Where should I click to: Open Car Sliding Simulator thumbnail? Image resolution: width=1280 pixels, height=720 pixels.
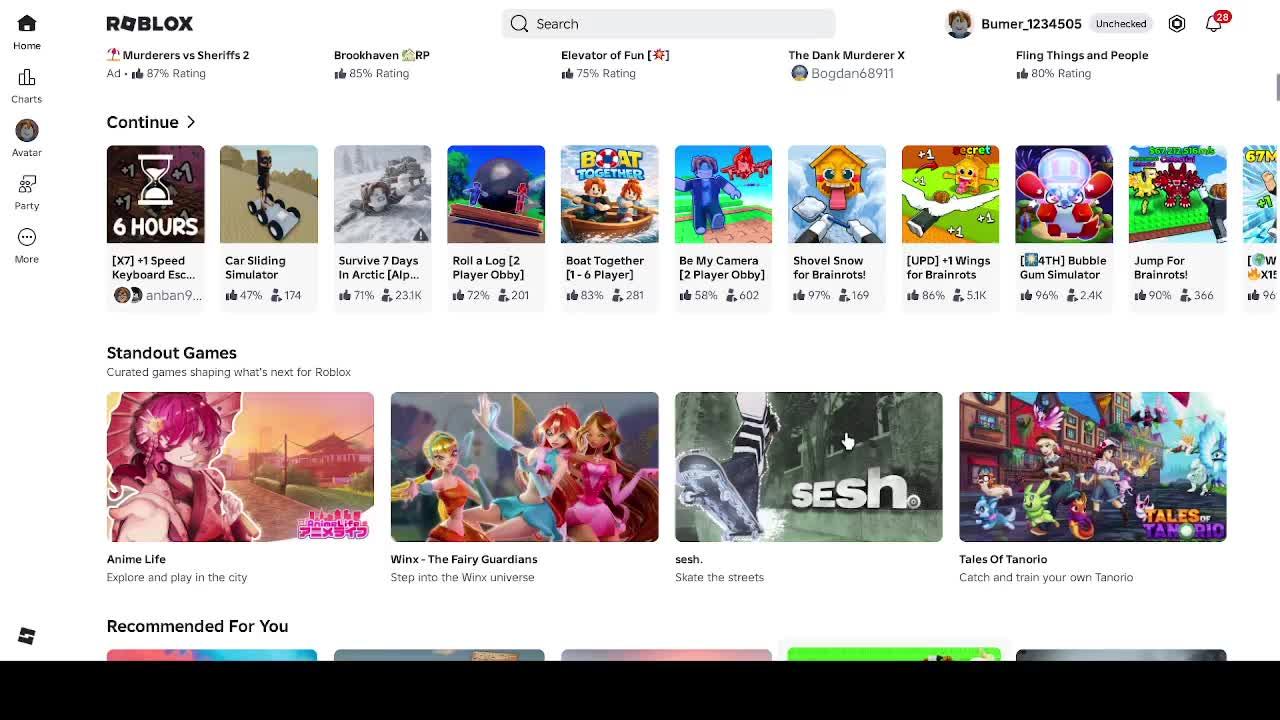269,194
